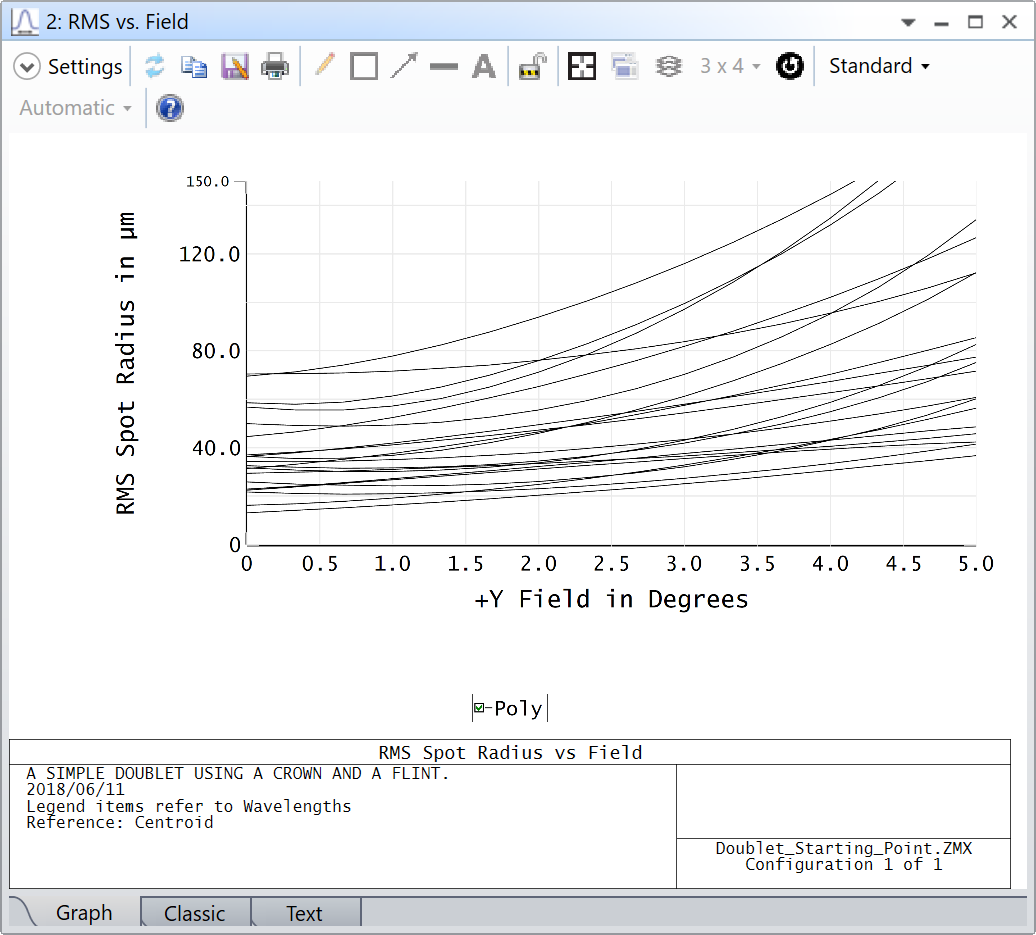Expand the Settings chevron button
Image resolution: width=1036 pixels, height=935 pixels.
(27, 67)
